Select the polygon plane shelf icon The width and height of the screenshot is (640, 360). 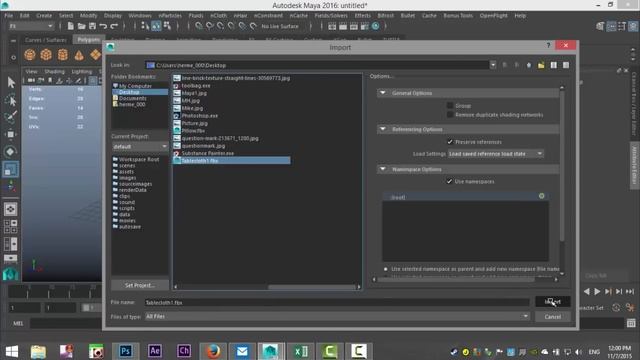[96, 54]
